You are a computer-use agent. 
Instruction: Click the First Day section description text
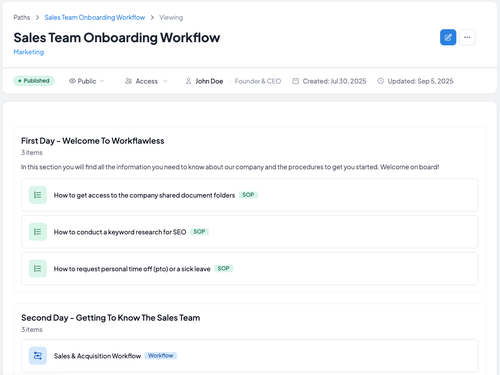pos(230,167)
